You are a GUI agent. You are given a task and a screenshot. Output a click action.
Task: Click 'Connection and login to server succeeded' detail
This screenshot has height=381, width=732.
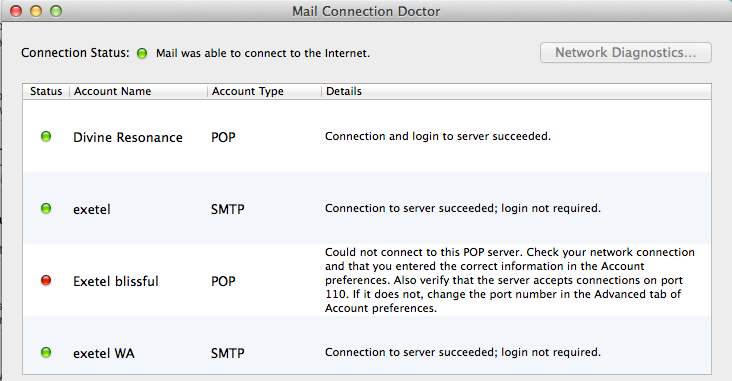click(438, 136)
